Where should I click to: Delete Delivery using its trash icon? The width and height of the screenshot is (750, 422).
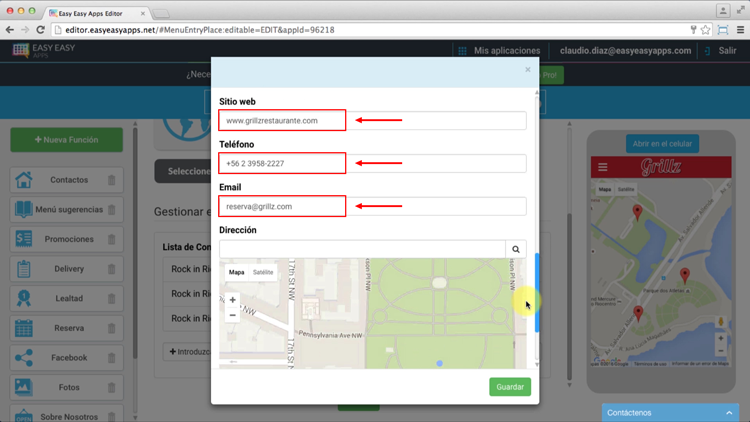pos(111,269)
